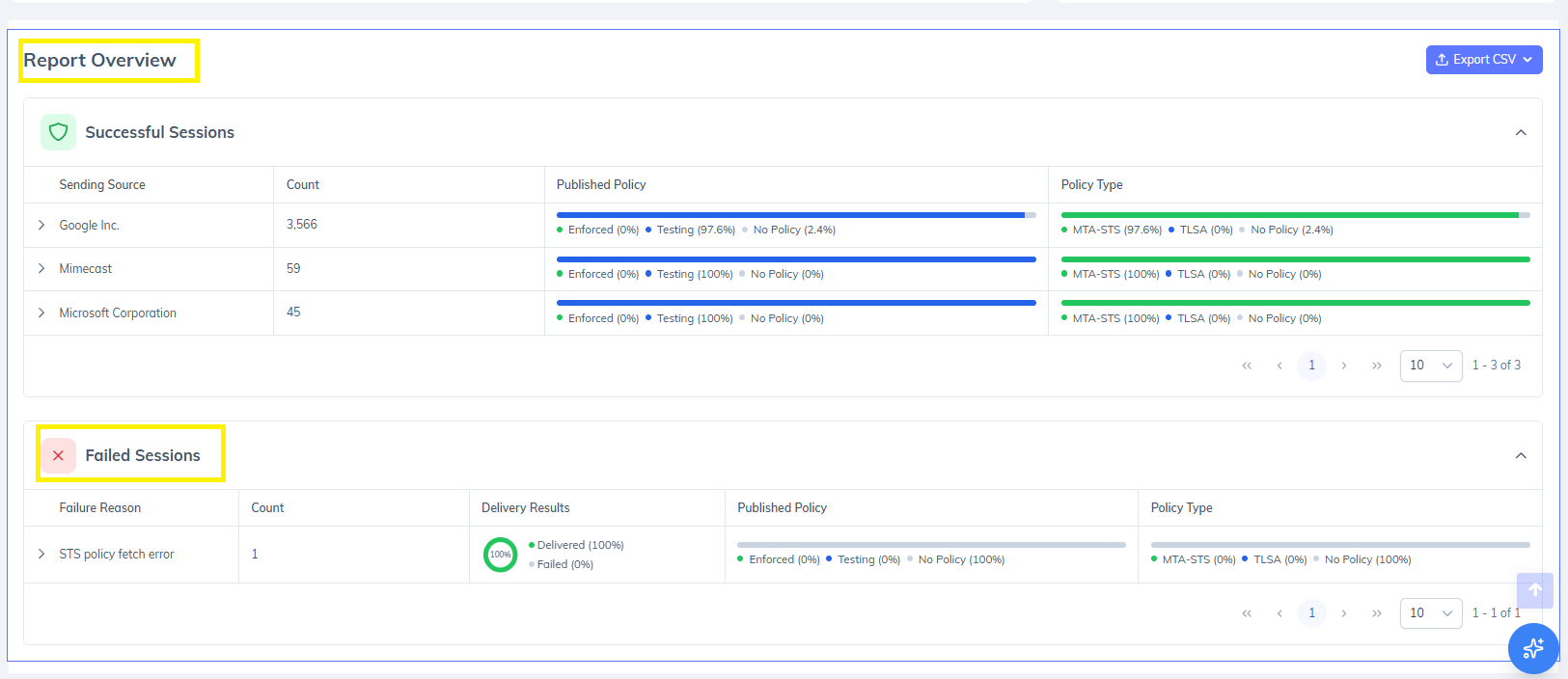Click Mimecast Policy Type progress bar

[1295, 259]
